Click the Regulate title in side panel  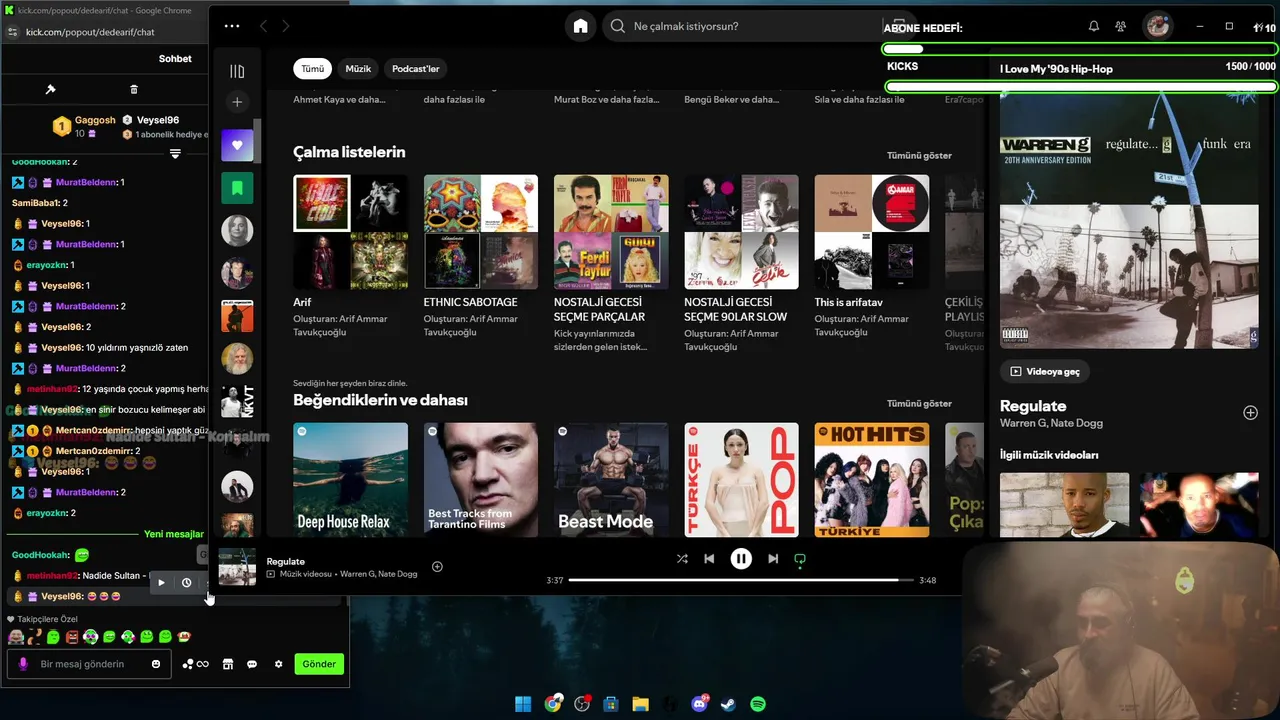1033,406
